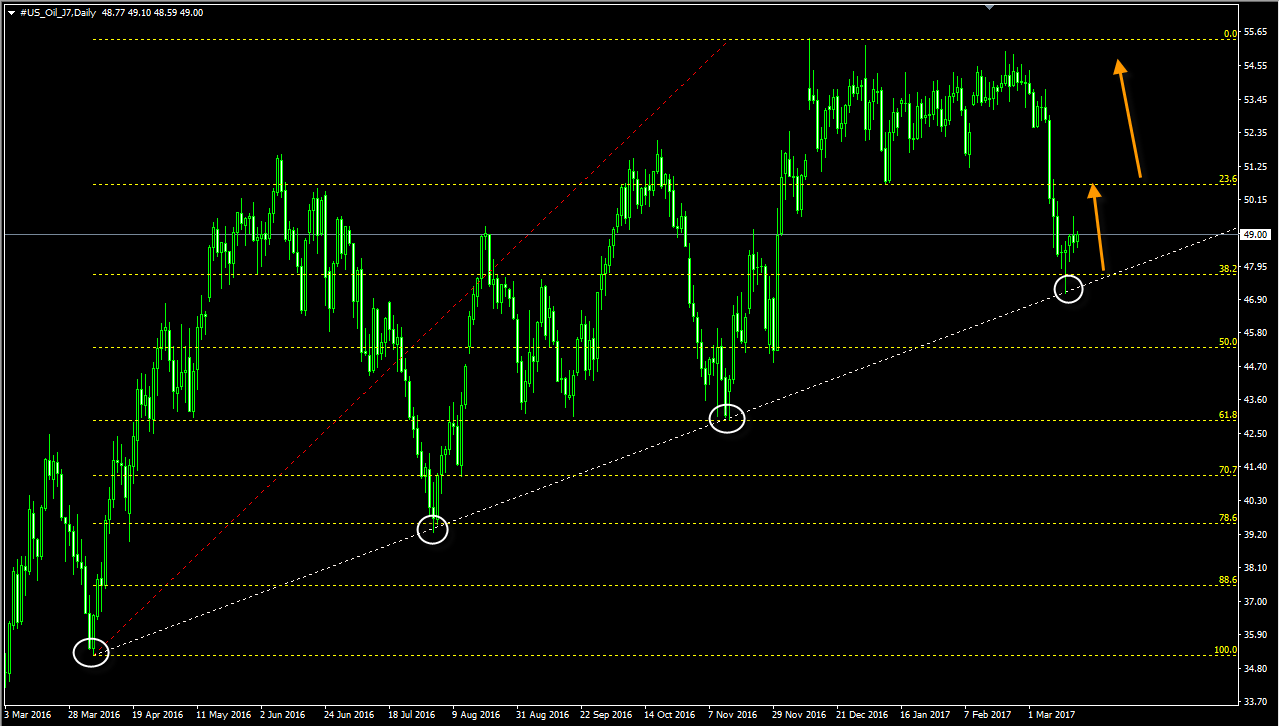This screenshot has width=1279, height=726.
Task: Click the 1 Mar 2017 date label
Action: pyautogui.click(x=1052, y=715)
